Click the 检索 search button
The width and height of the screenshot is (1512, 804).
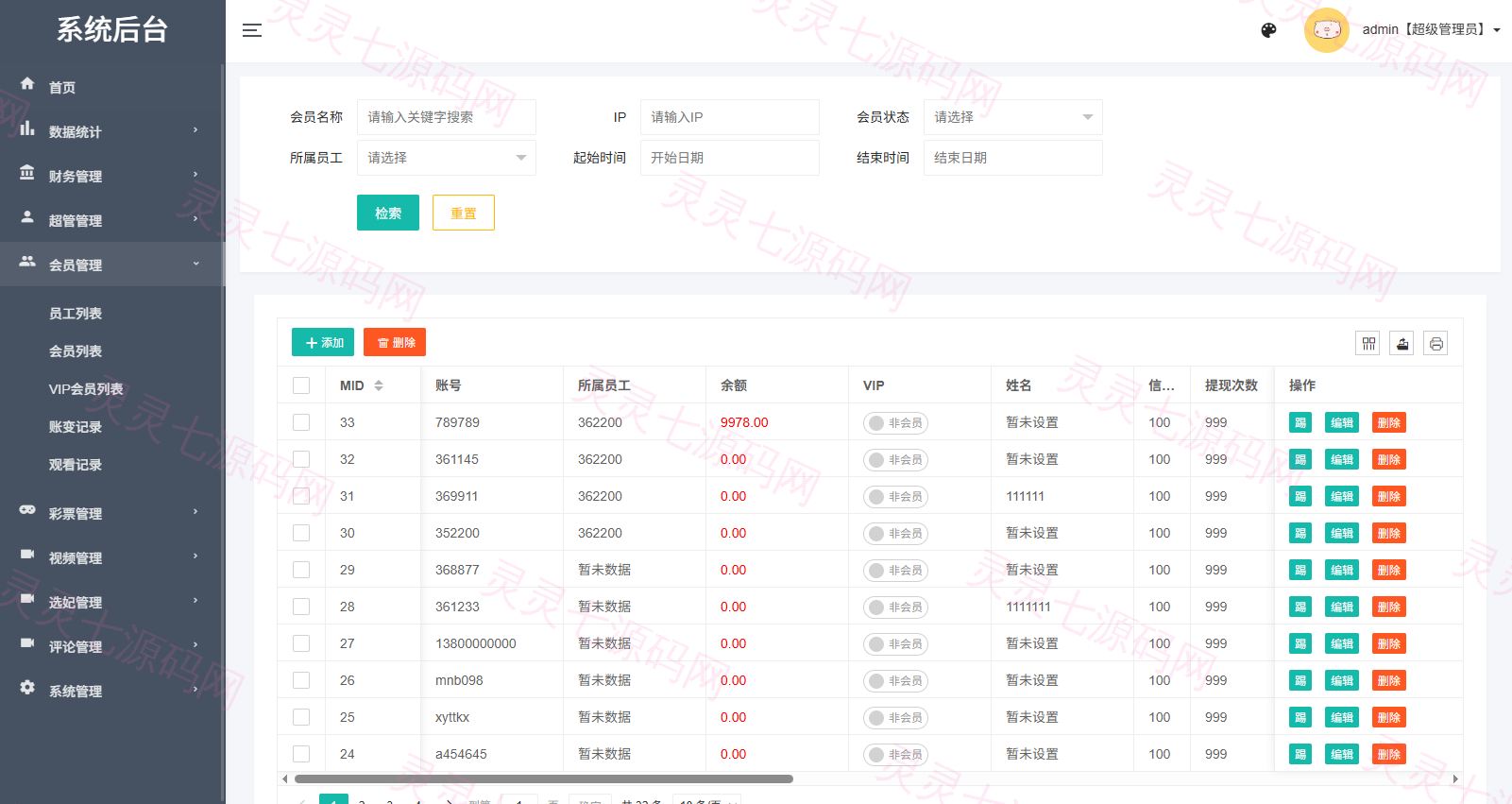(x=388, y=213)
